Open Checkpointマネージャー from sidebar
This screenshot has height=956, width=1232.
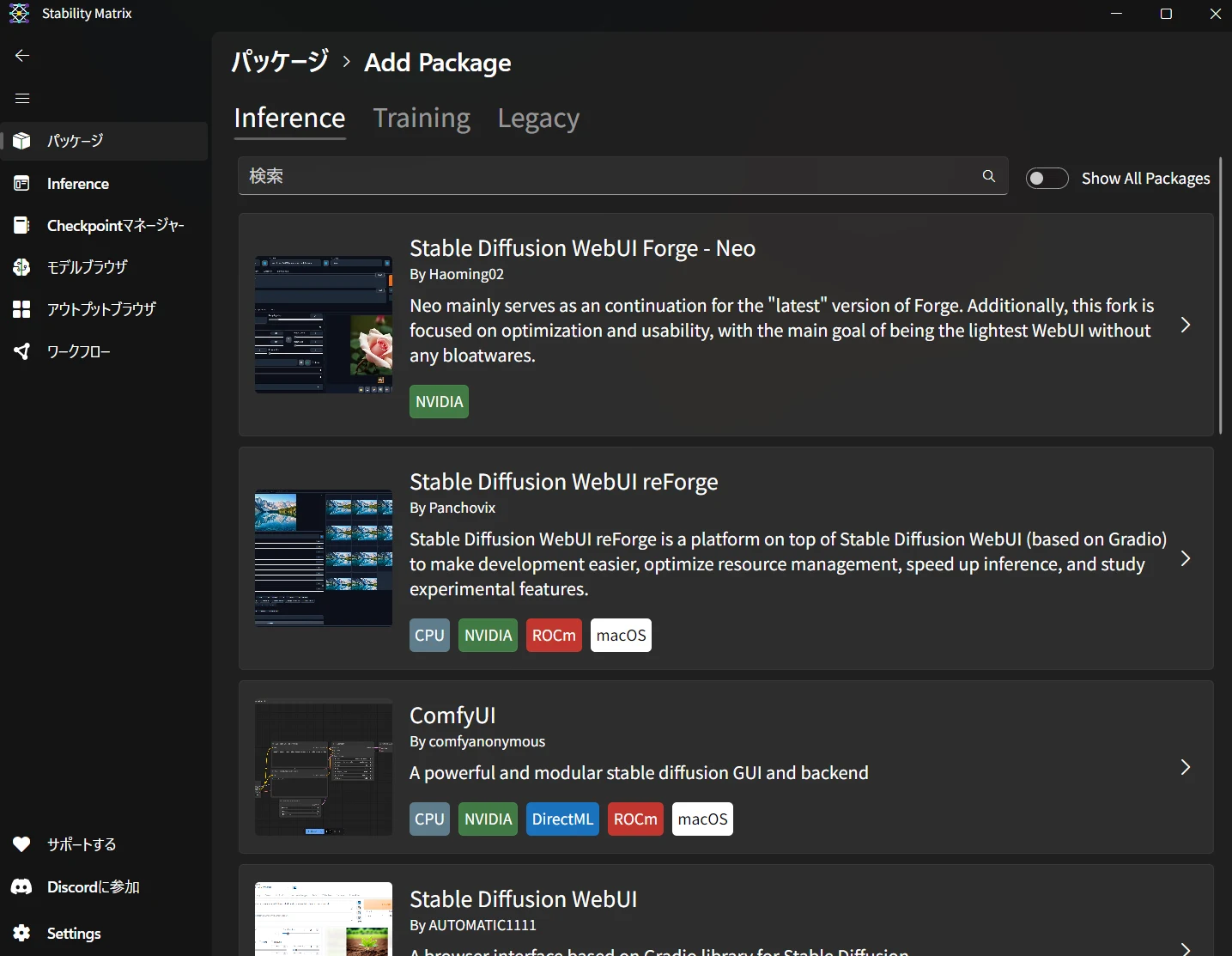point(104,225)
